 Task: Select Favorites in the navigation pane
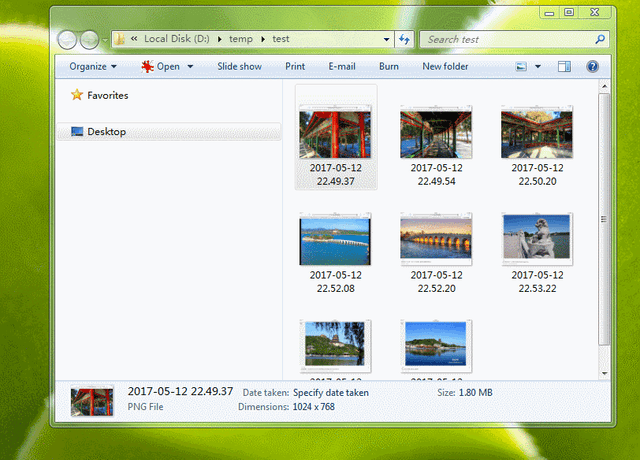(x=107, y=96)
